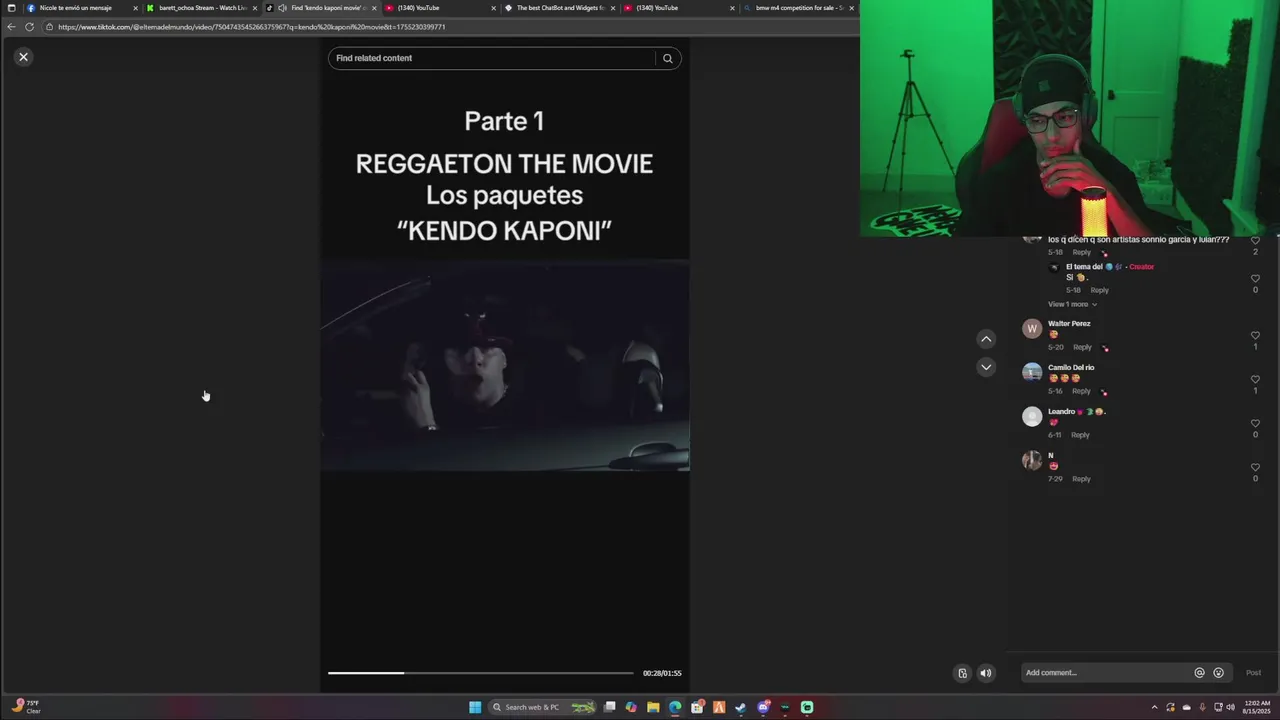This screenshot has width=1280, height=720.
Task: Open Walter Perez username link
Action: click(1069, 324)
